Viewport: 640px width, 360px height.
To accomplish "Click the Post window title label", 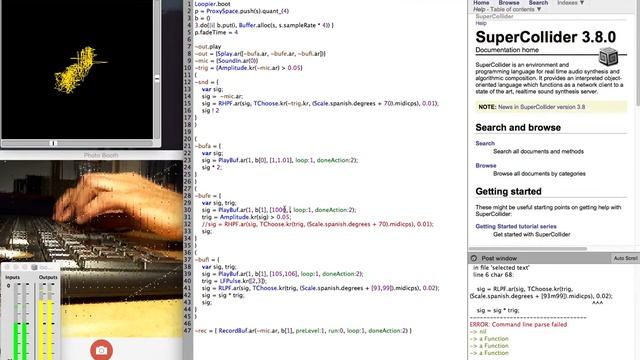I will (x=499, y=258).
